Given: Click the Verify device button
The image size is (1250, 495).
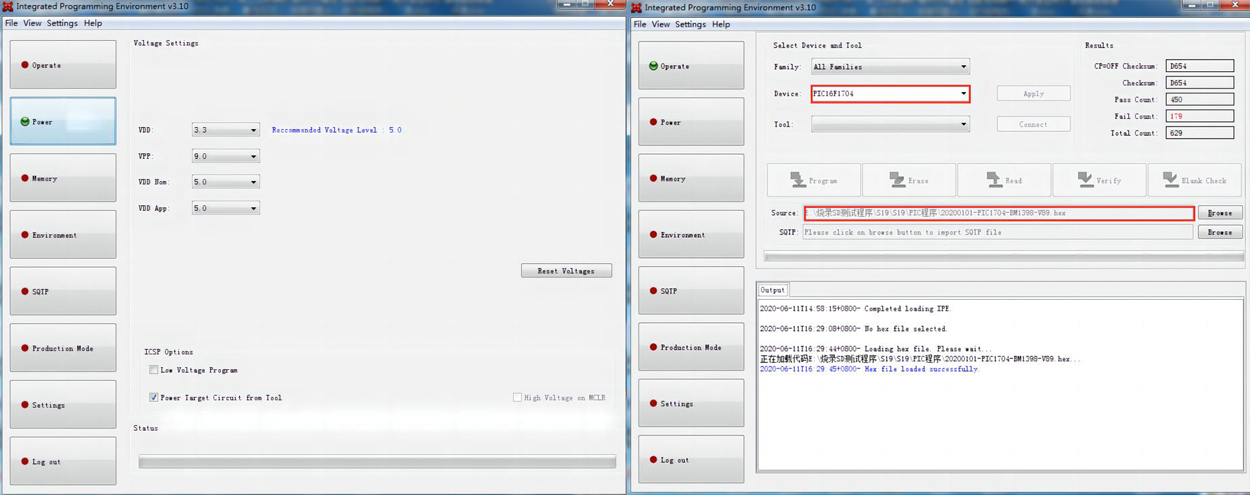Looking at the screenshot, I should pyautogui.click(x=1099, y=180).
